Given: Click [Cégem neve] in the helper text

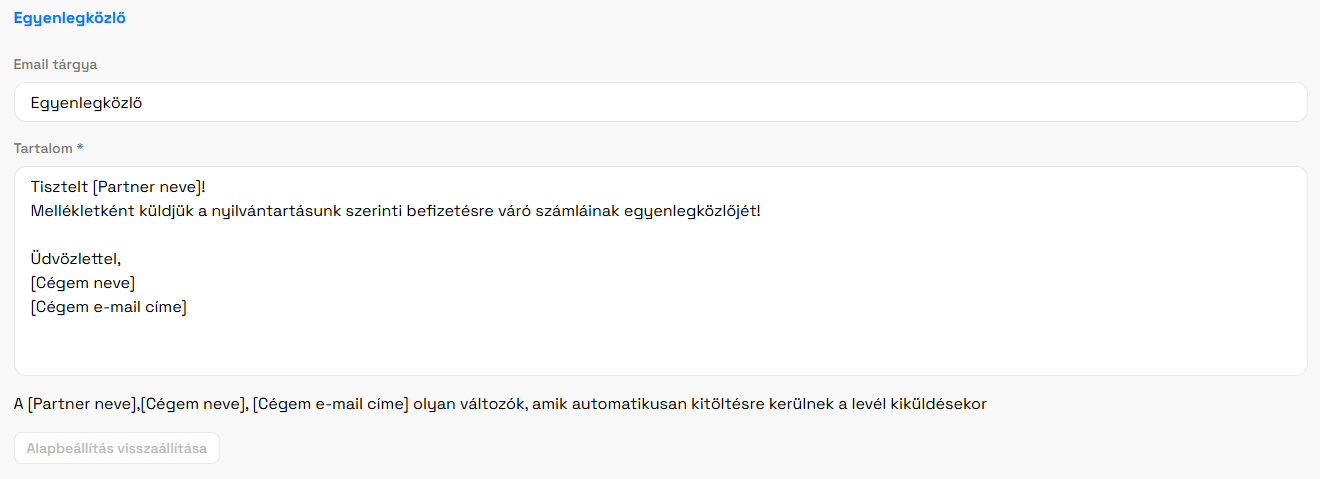Looking at the screenshot, I should 193,404.
